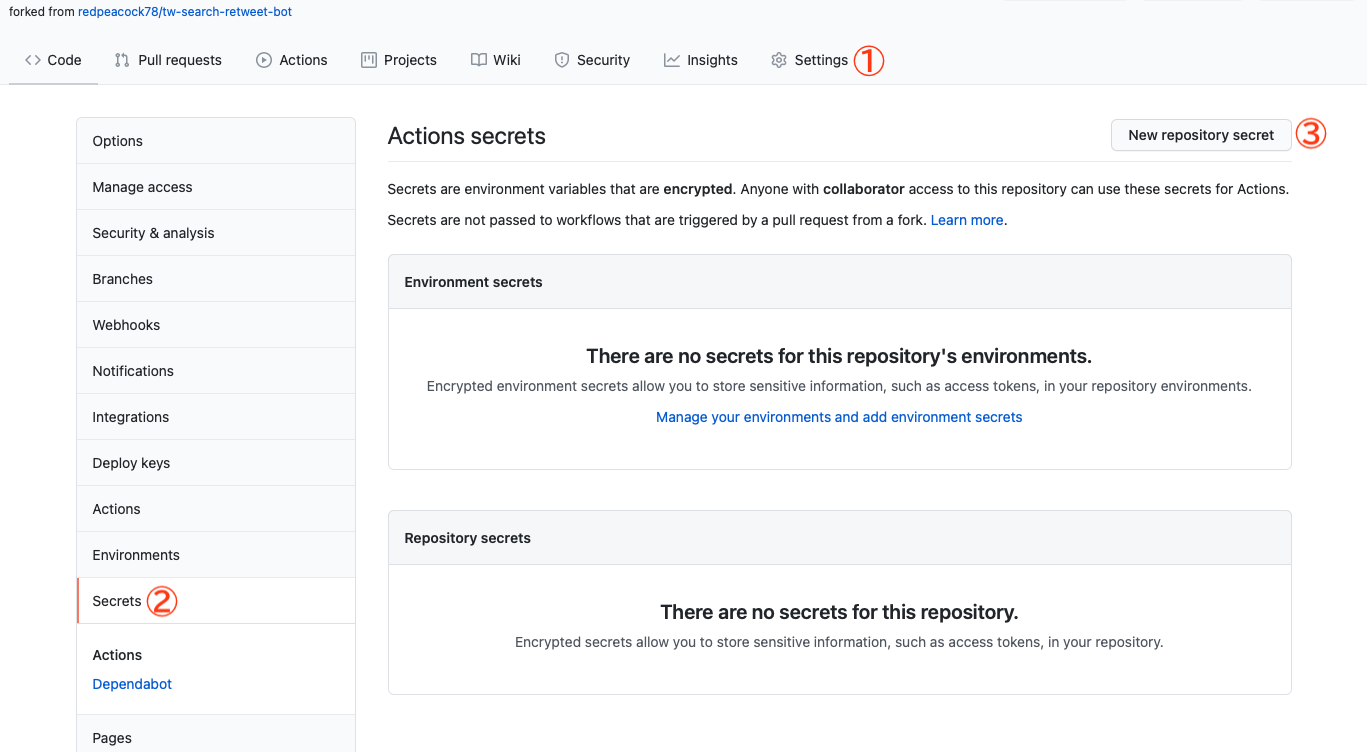The width and height of the screenshot is (1367, 752).
Task: Switch to the Pull requests tab
Action: (179, 60)
